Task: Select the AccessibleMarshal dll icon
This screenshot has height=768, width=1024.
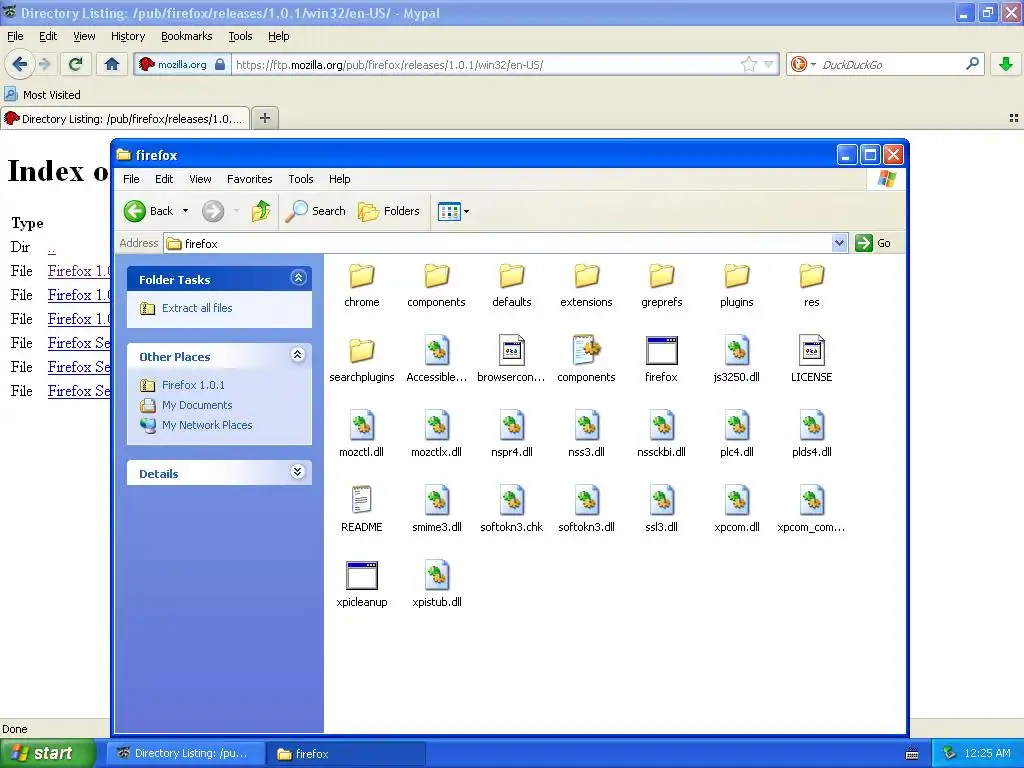Action: [436, 351]
